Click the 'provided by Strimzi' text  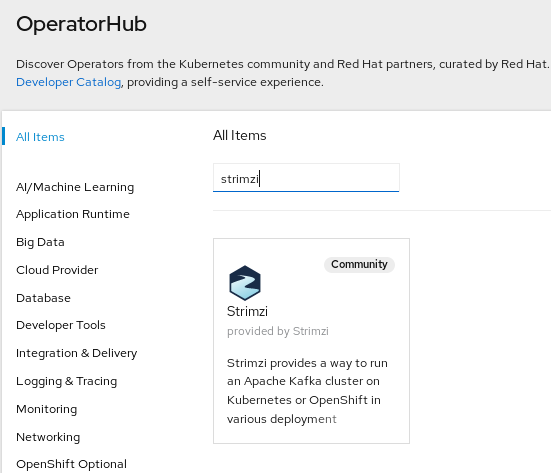tap(278, 331)
